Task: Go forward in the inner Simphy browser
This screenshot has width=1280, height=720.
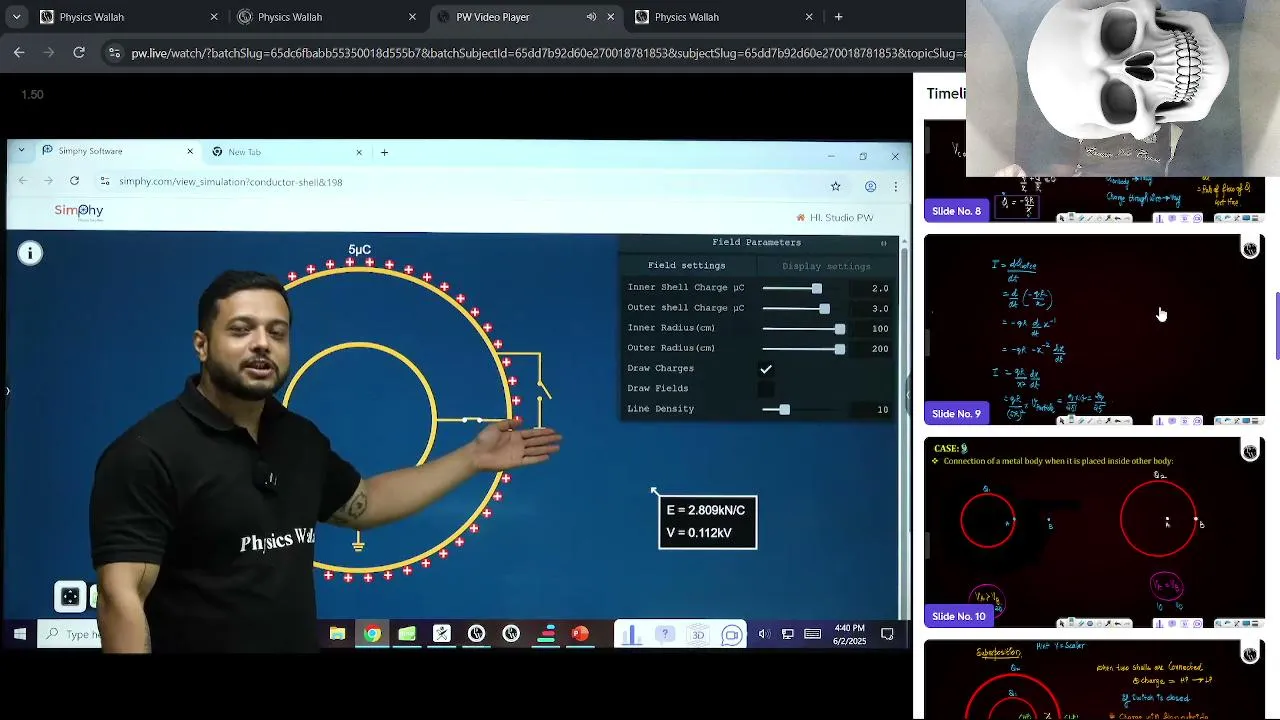Action: pos(48,181)
